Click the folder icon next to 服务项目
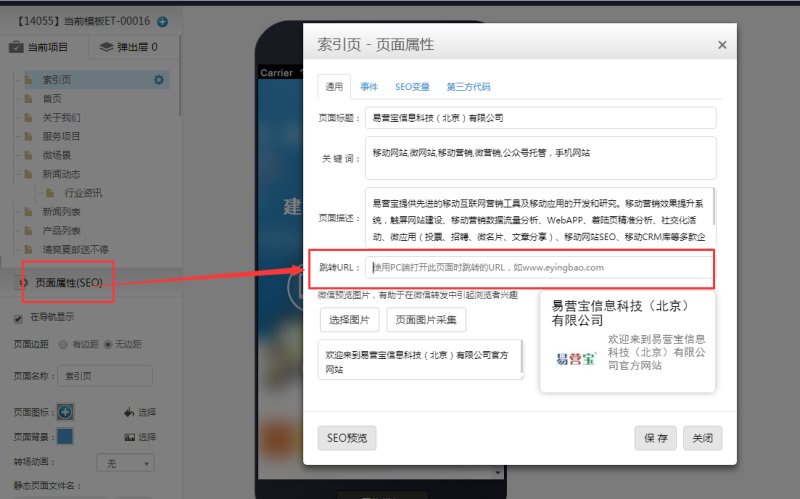The height and width of the screenshot is (499, 800). (x=29, y=136)
